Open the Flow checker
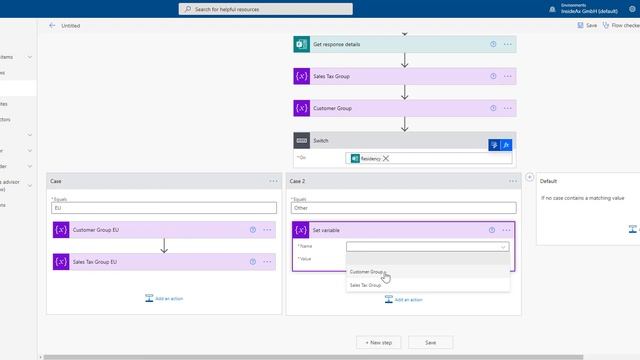The height and width of the screenshot is (360, 640). tap(621, 25)
